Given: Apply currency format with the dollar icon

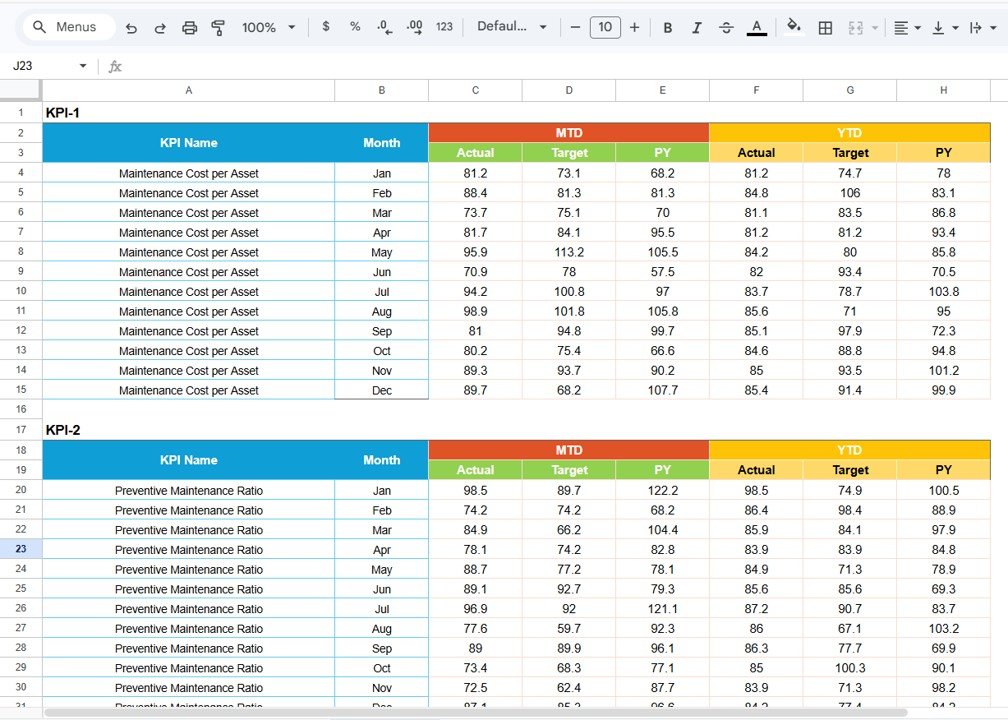Looking at the screenshot, I should pyautogui.click(x=326, y=27).
